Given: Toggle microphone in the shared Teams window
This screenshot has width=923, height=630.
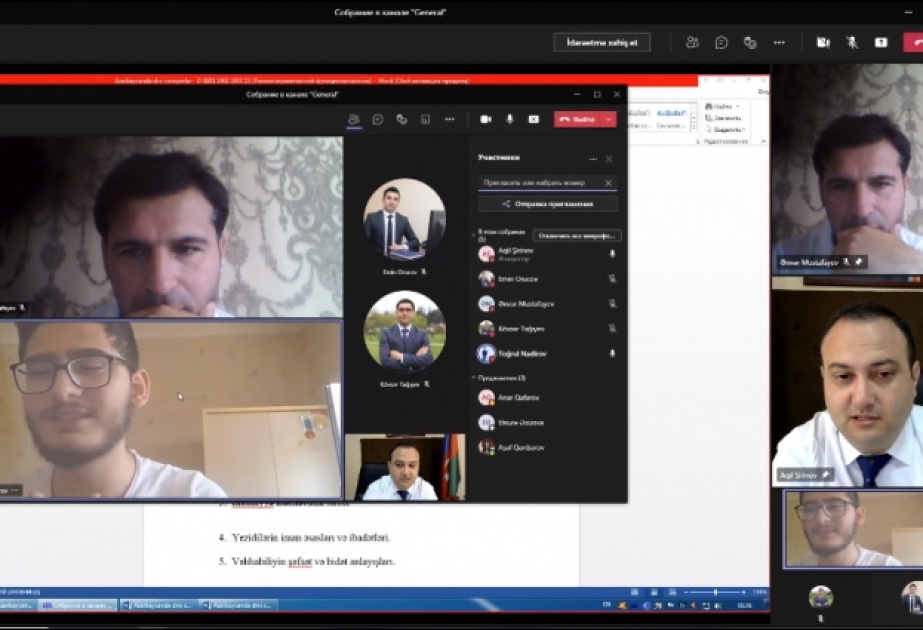Looking at the screenshot, I should (510, 120).
